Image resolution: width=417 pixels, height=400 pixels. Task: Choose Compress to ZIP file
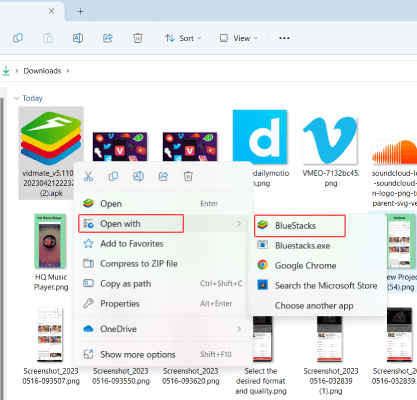pyautogui.click(x=163, y=264)
